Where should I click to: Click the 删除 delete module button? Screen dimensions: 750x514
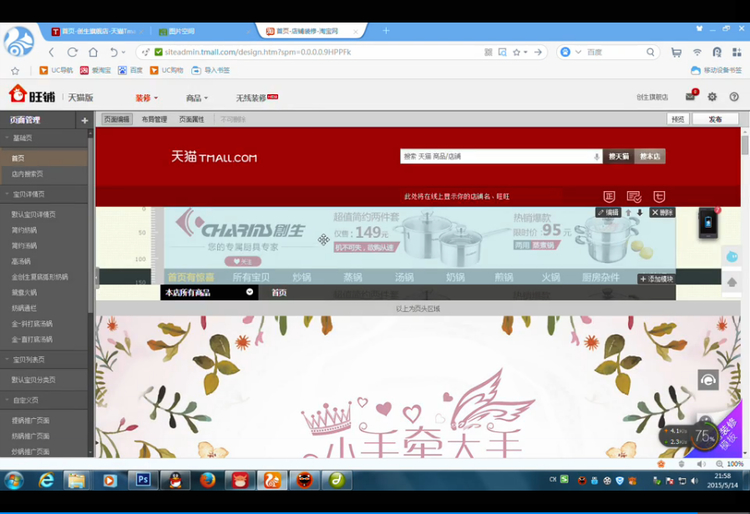pos(662,212)
